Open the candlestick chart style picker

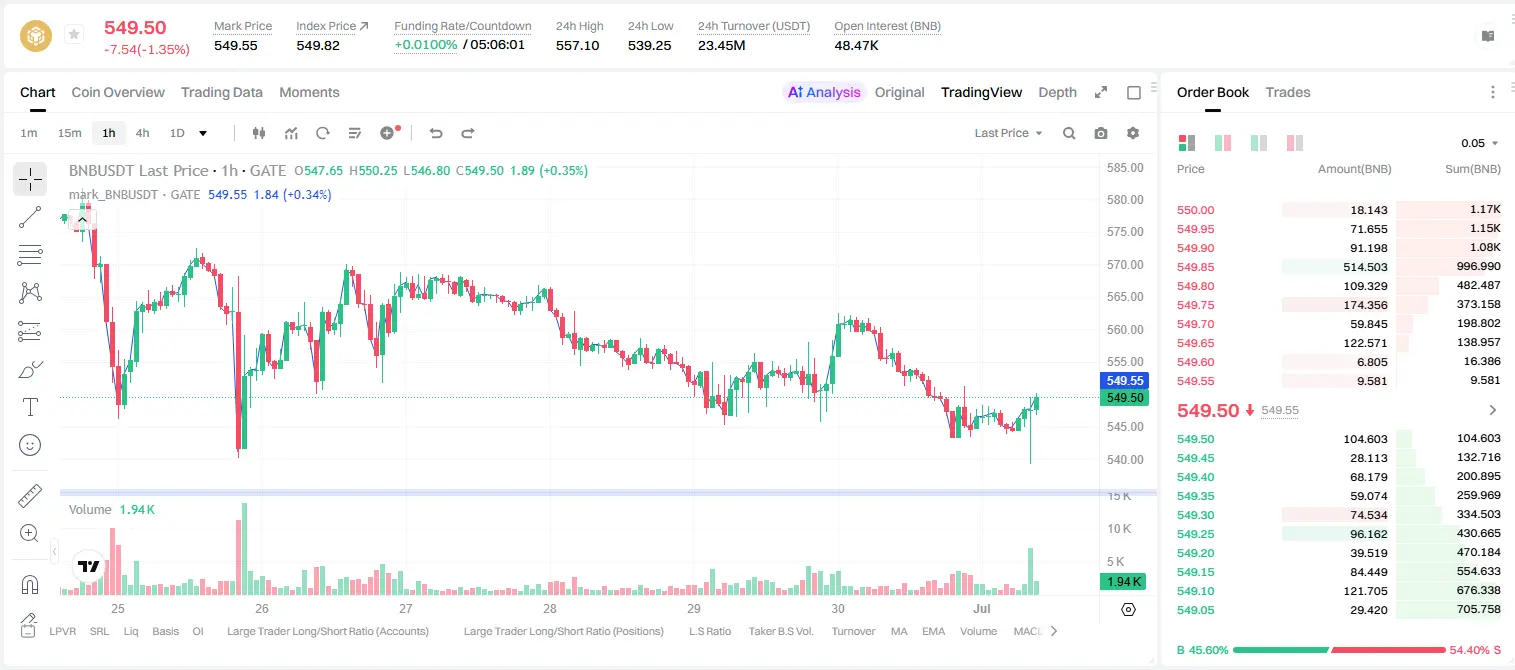click(x=259, y=133)
